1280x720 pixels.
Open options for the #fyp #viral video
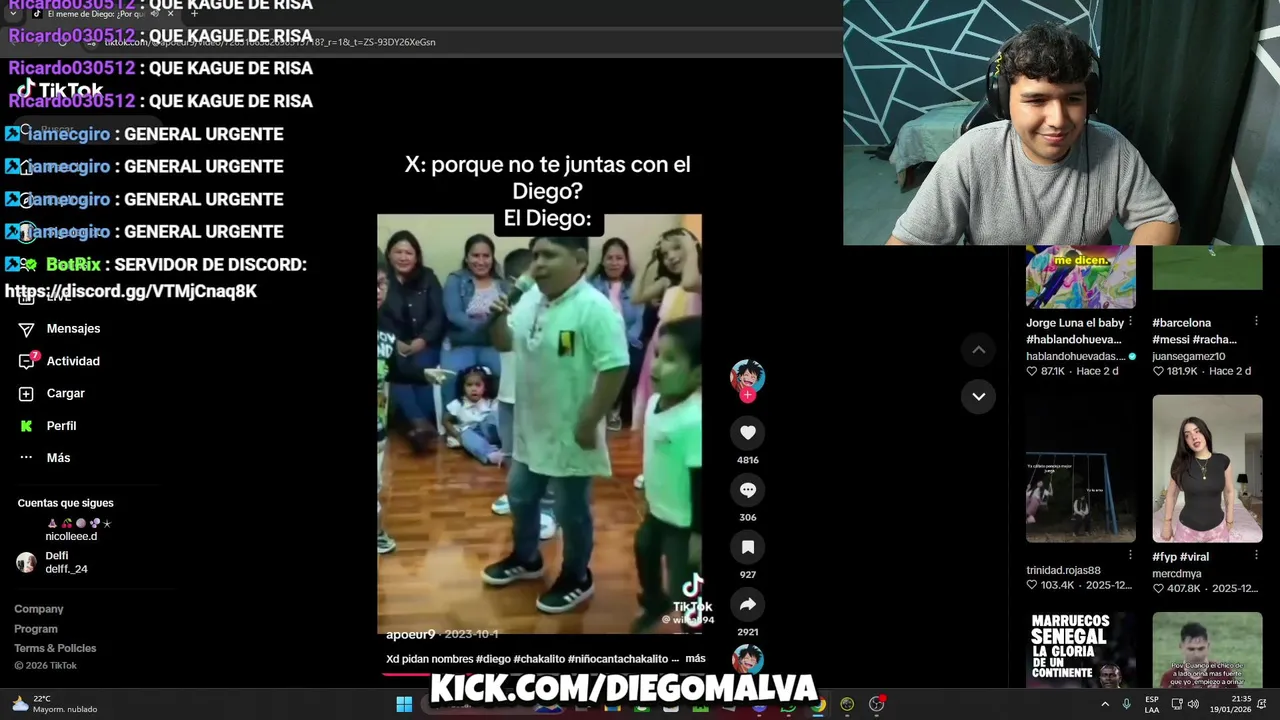pyautogui.click(x=1257, y=555)
